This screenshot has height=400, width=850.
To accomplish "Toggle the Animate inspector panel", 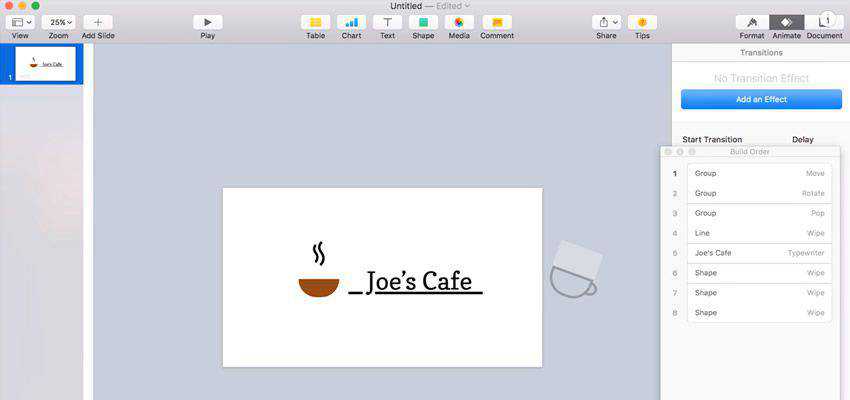I will pos(786,22).
